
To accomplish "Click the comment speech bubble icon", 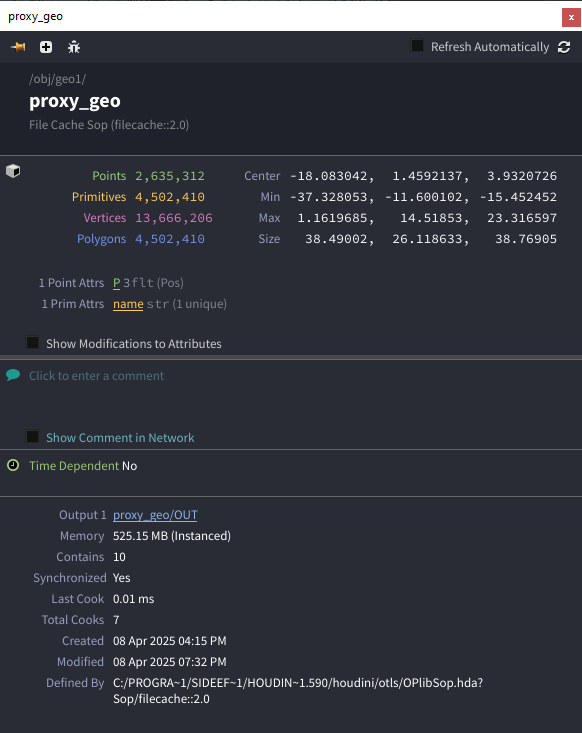I will (13, 375).
